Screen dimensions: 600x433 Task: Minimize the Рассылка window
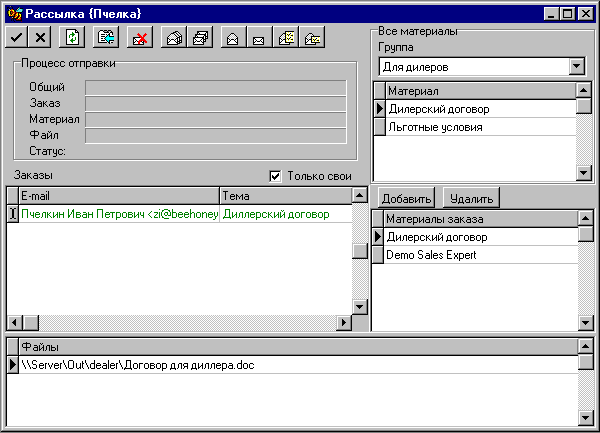coord(551,14)
